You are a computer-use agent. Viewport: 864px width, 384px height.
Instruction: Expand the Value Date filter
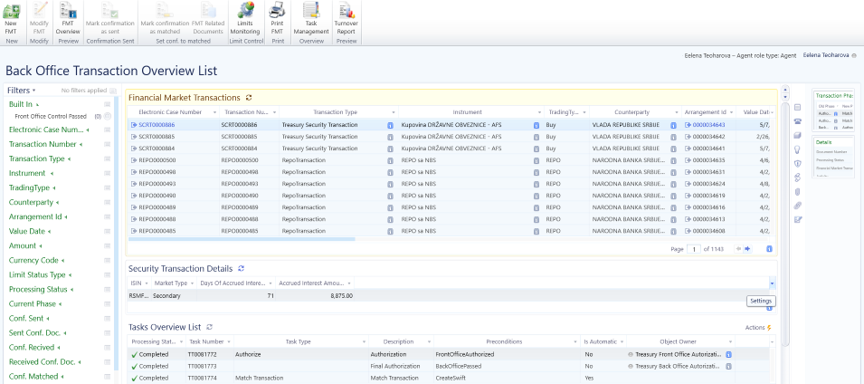point(50,231)
